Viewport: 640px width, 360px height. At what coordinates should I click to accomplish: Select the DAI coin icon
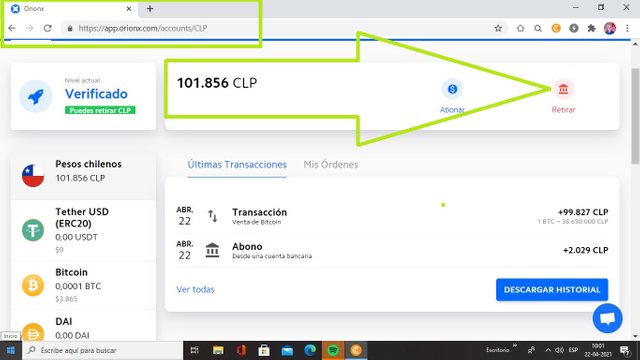click(x=33, y=331)
